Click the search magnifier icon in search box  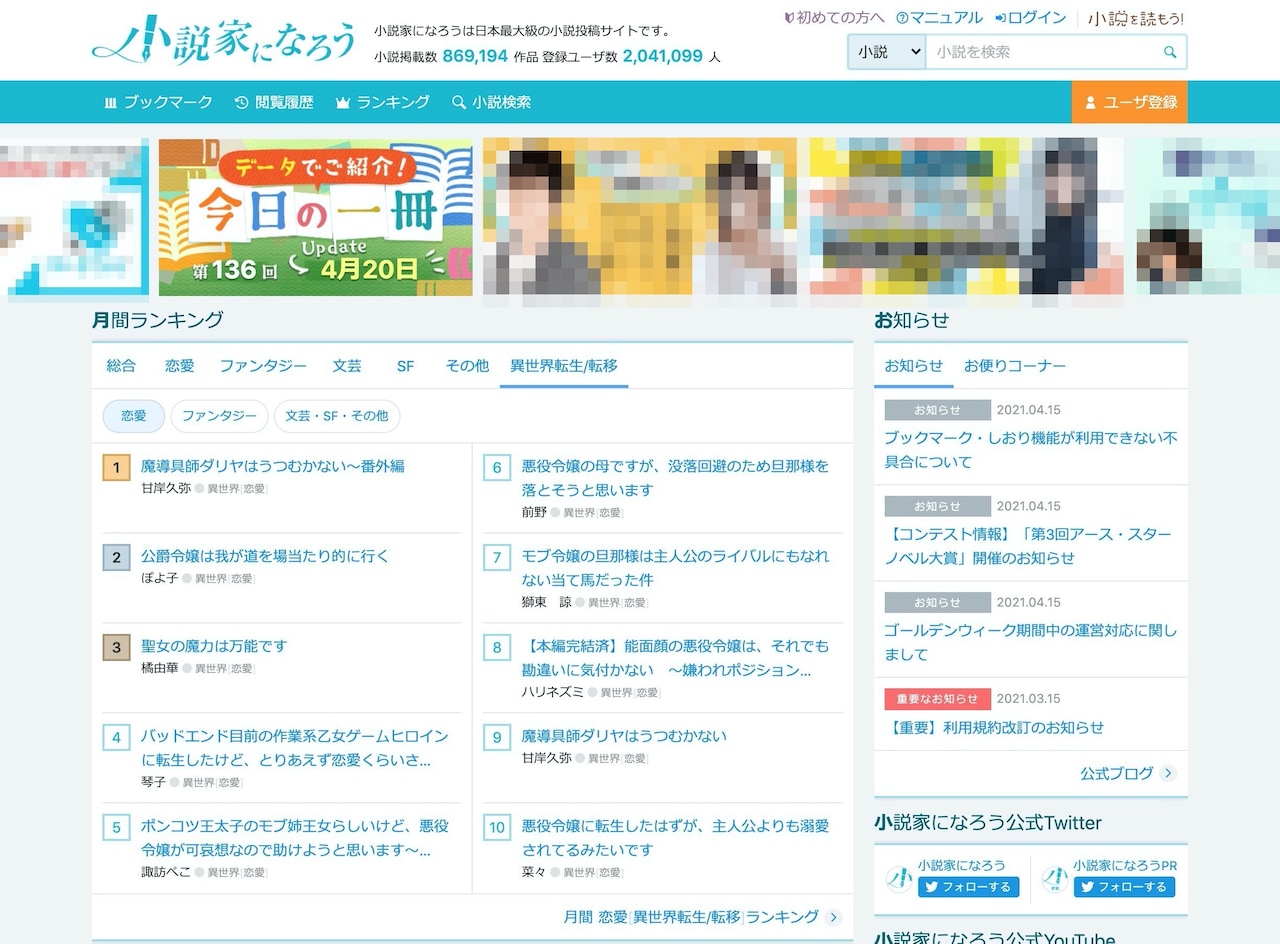(1170, 52)
